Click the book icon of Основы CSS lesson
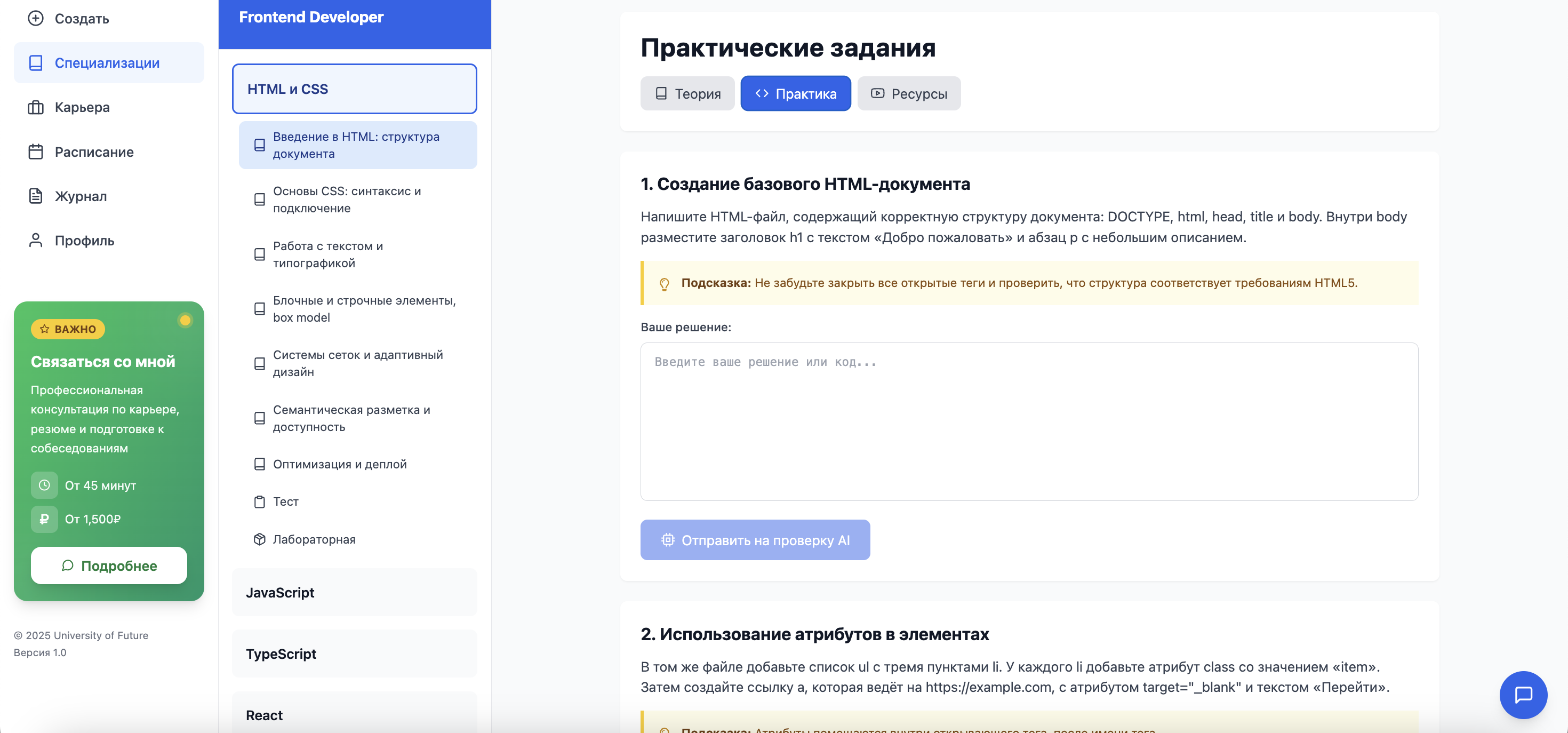The height and width of the screenshot is (733, 1568). coord(259,200)
